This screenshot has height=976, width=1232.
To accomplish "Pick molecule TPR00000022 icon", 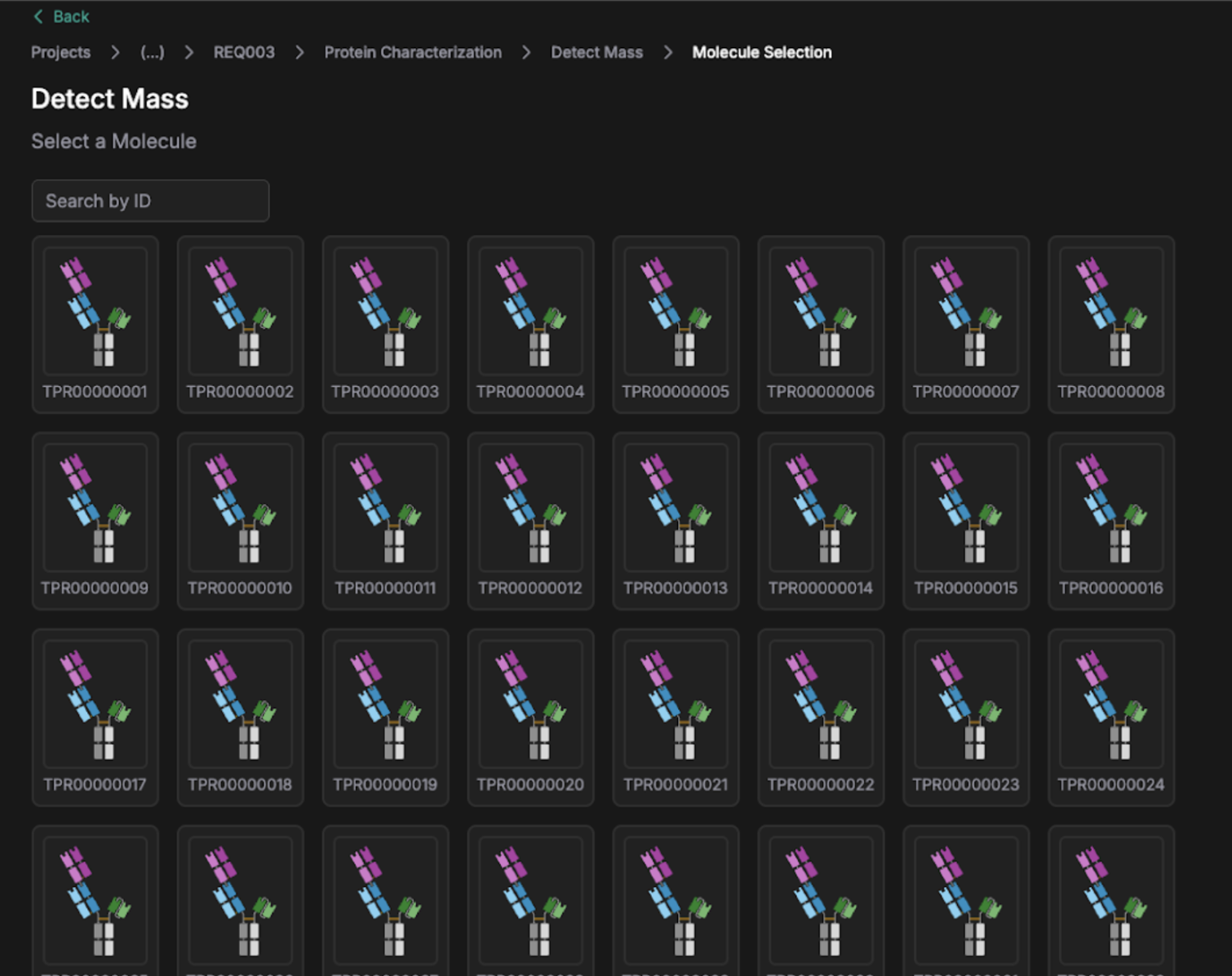I will tap(821, 704).
